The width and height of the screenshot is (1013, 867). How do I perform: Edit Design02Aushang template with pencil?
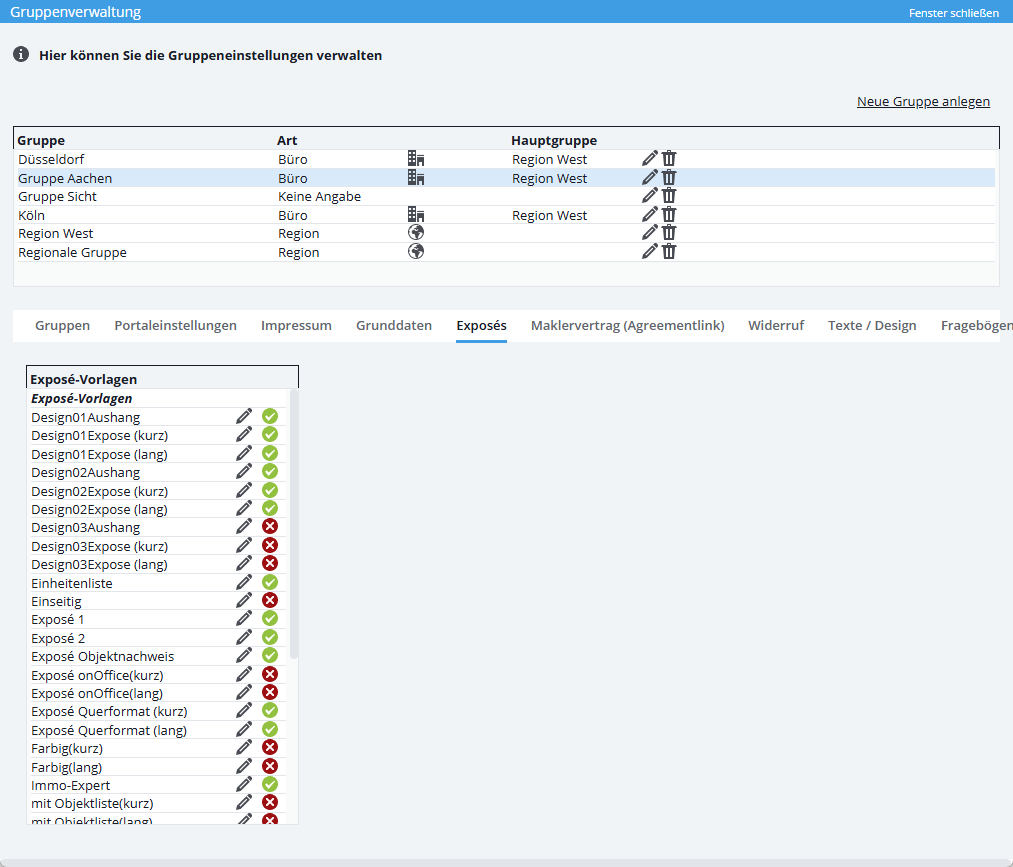pos(244,471)
